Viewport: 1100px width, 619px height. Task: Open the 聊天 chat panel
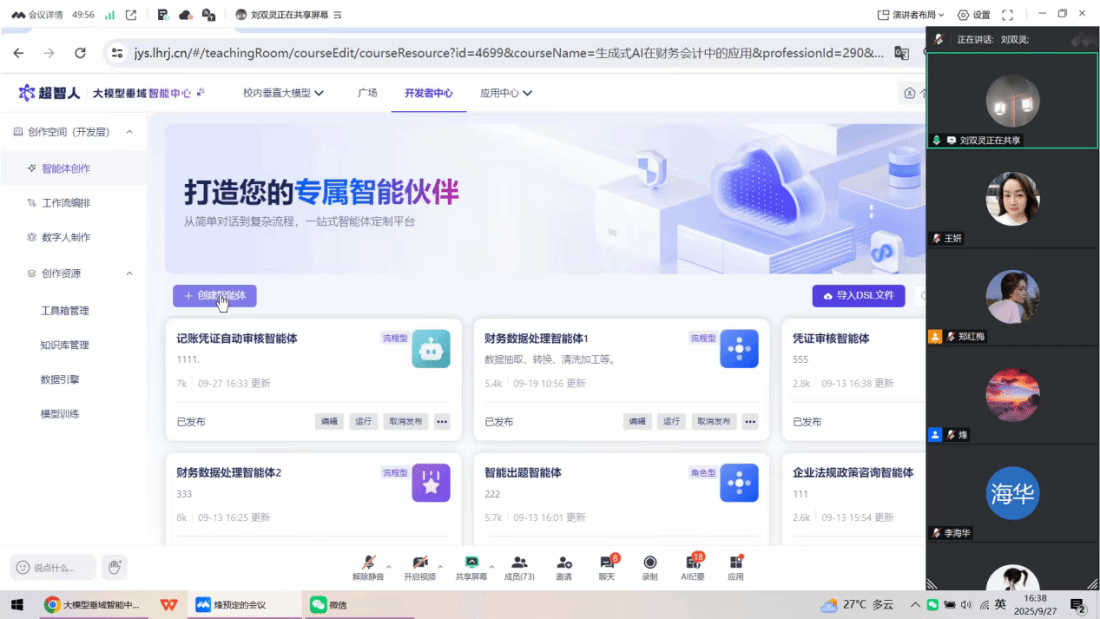coord(606,564)
